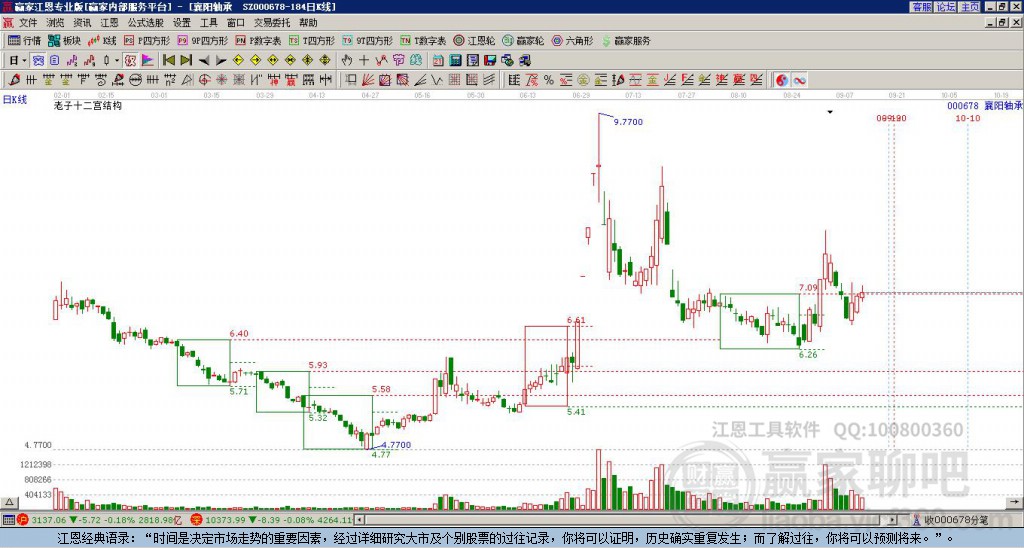Click the 4.7700 low price label
This screenshot has height=548, width=1024.
396,445
